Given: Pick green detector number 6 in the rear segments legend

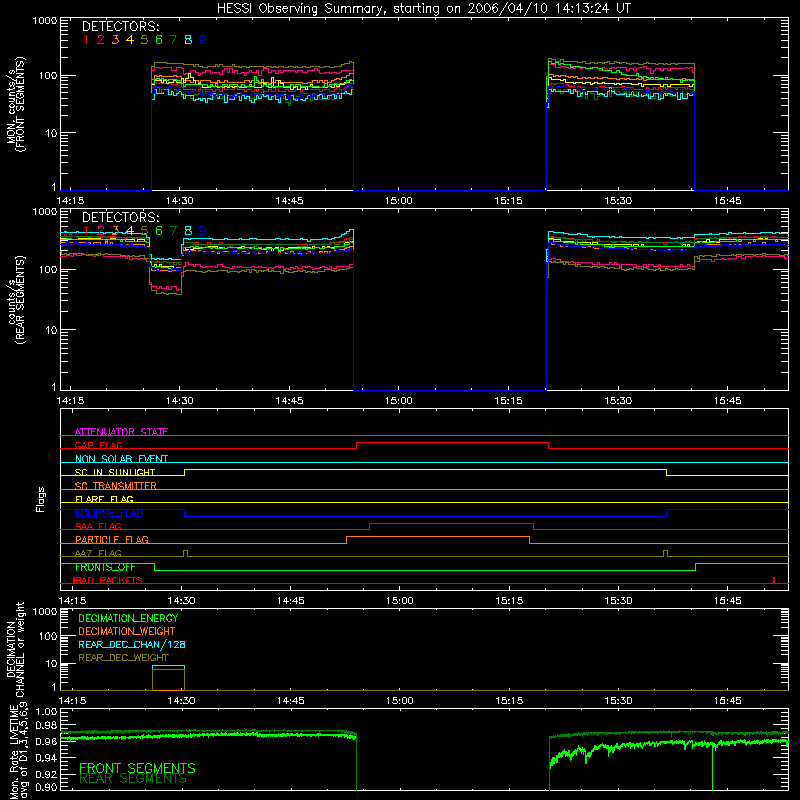Looking at the screenshot, I should (159, 231).
